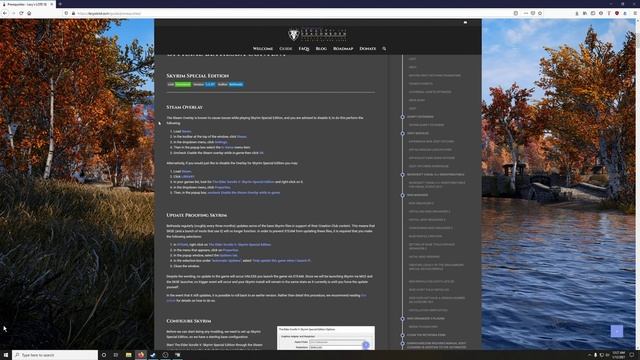This screenshot has width=640, height=360.
Task: Click the browser forward arrow
Action: [x=13, y=13]
